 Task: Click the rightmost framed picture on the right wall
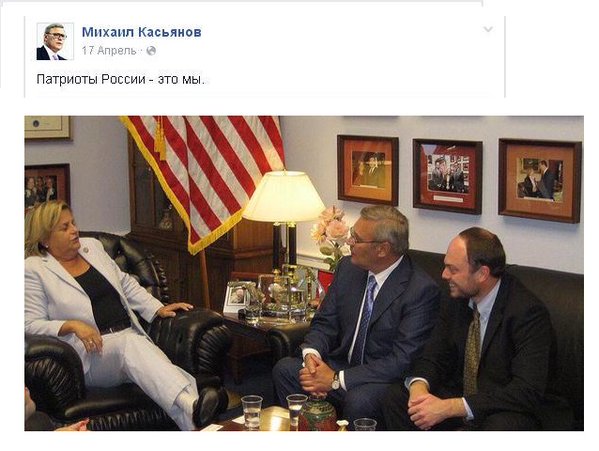pyautogui.click(x=539, y=181)
